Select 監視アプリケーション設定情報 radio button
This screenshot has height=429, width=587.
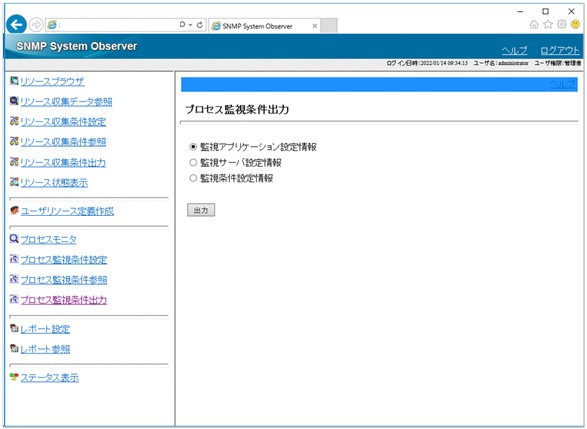pyautogui.click(x=193, y=147)
